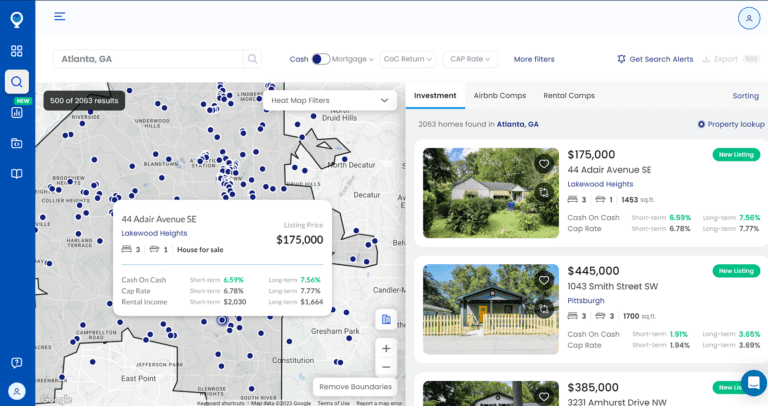
Task: Click Get Search Alerts
Action: (x=655, y=59)
